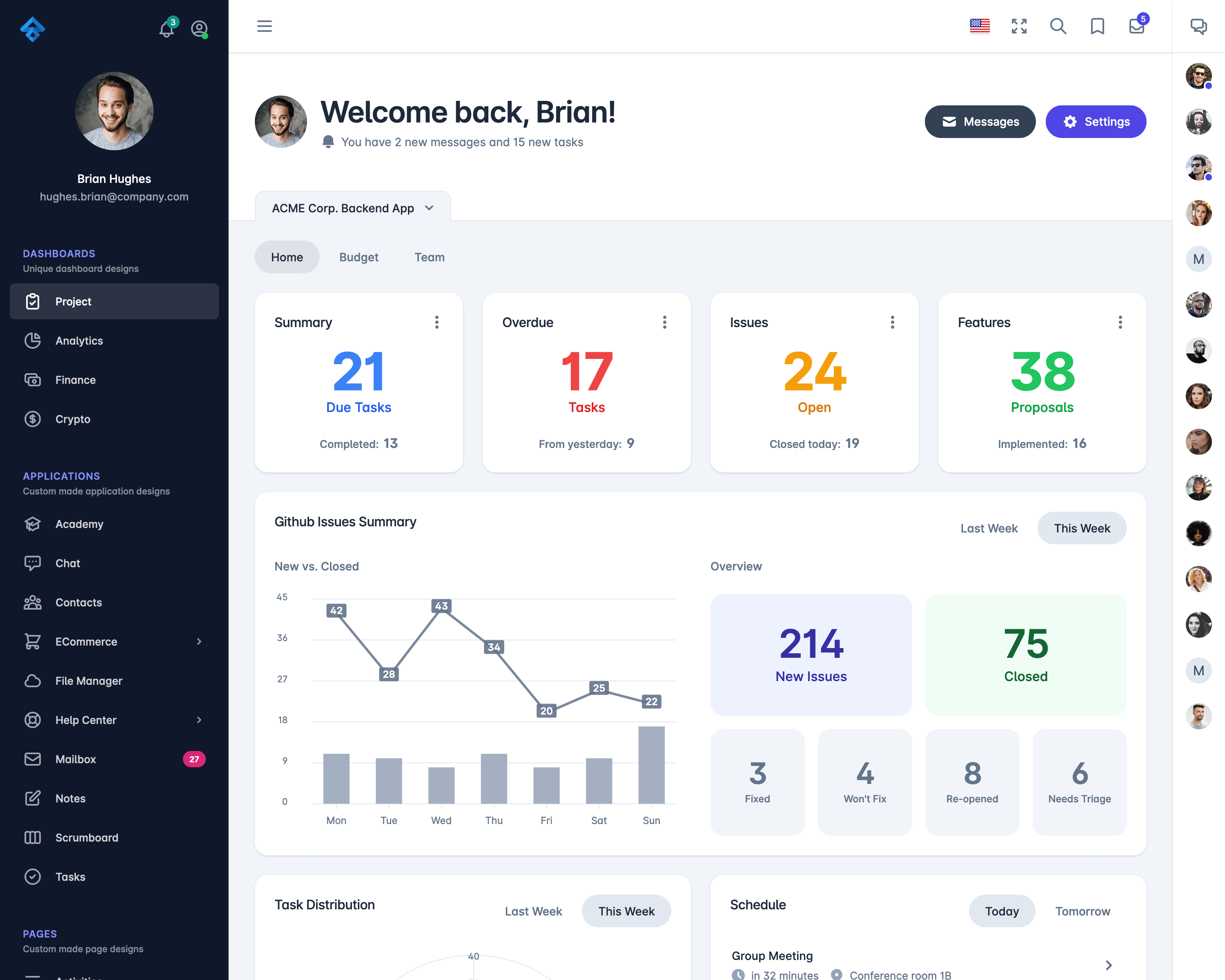
Task: Click the notifications bell icon
Action: point(166,27)
